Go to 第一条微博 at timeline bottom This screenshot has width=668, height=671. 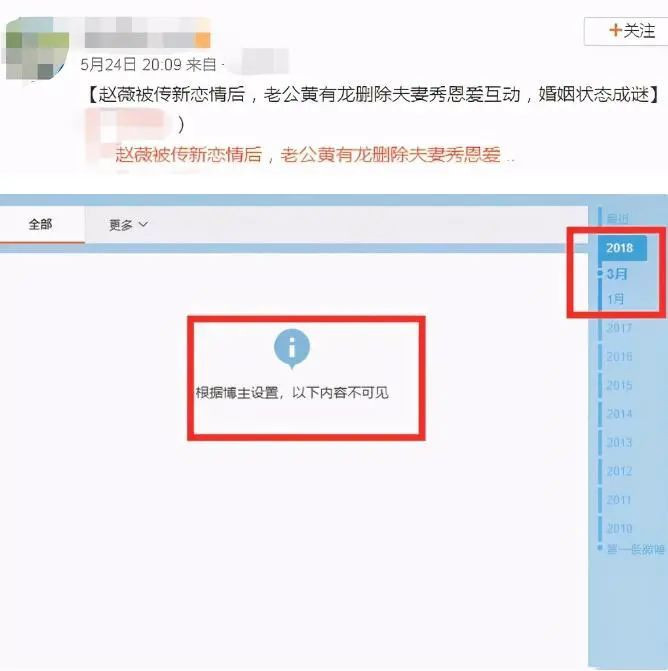point(635,549)
